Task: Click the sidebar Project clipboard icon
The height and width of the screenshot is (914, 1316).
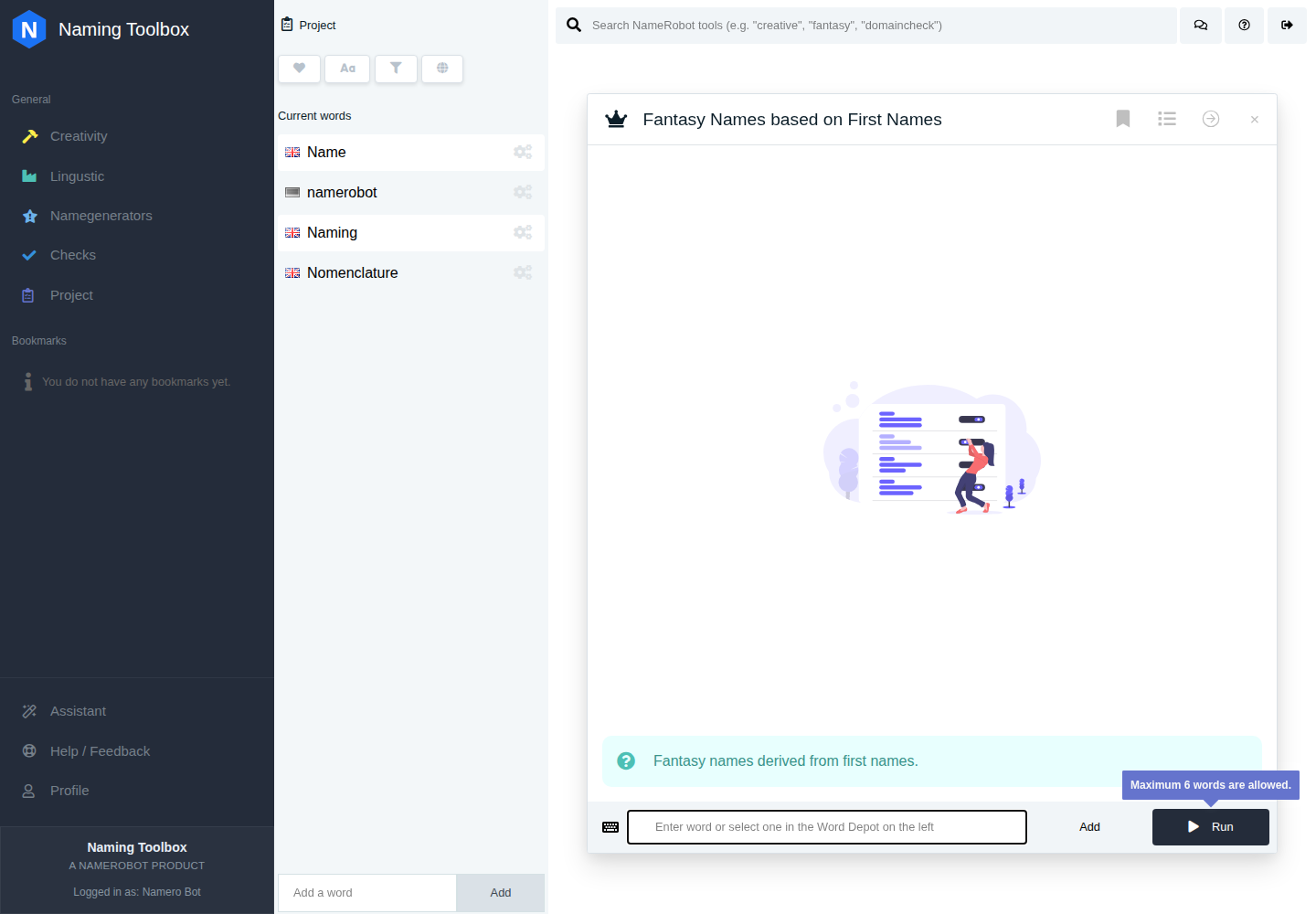Action: click(x=28, y=295)
